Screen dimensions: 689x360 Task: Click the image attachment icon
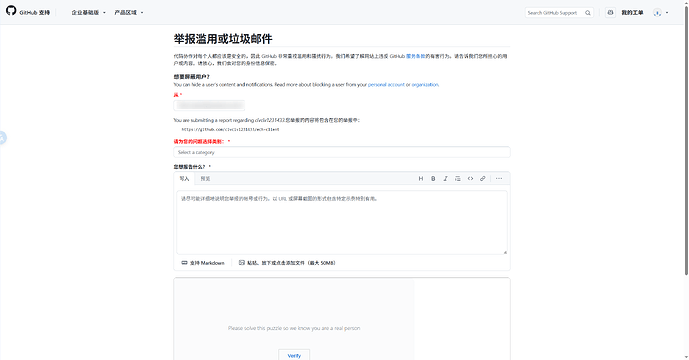coord(242,263)
